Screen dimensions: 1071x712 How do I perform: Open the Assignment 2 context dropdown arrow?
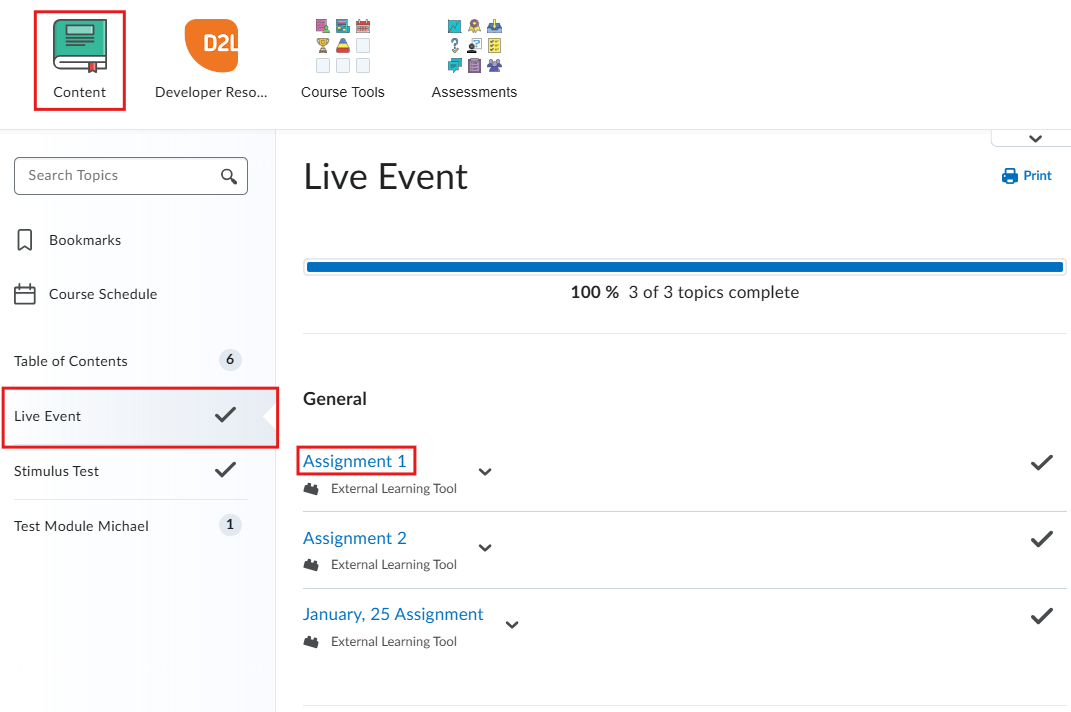(485, 548)
